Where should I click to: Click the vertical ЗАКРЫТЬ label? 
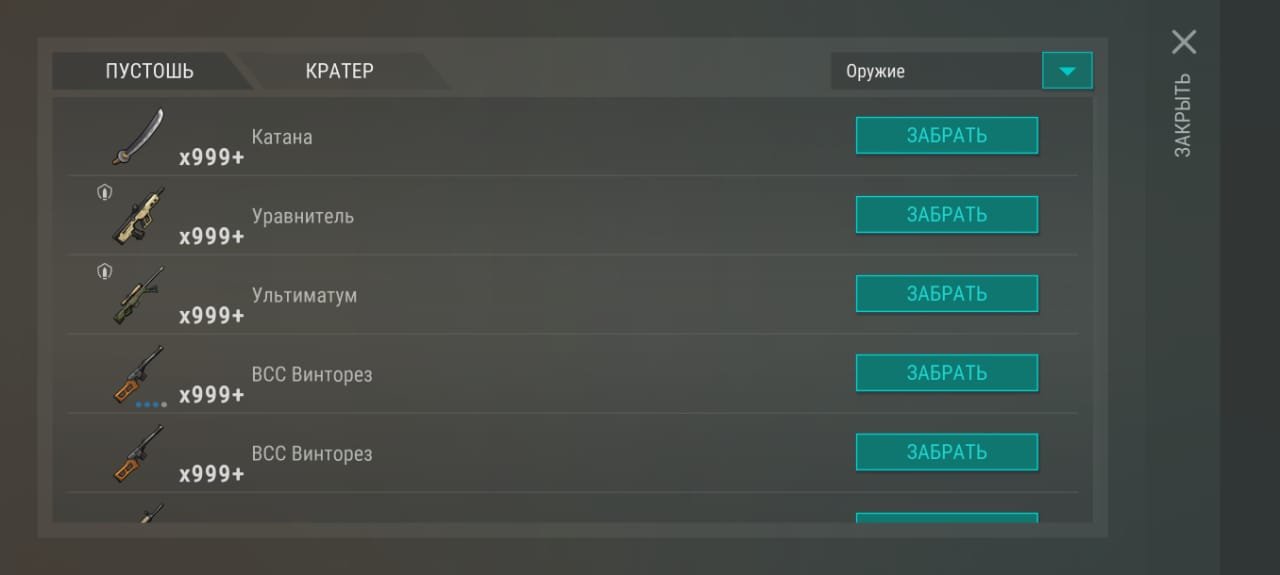pos(1183,115)
